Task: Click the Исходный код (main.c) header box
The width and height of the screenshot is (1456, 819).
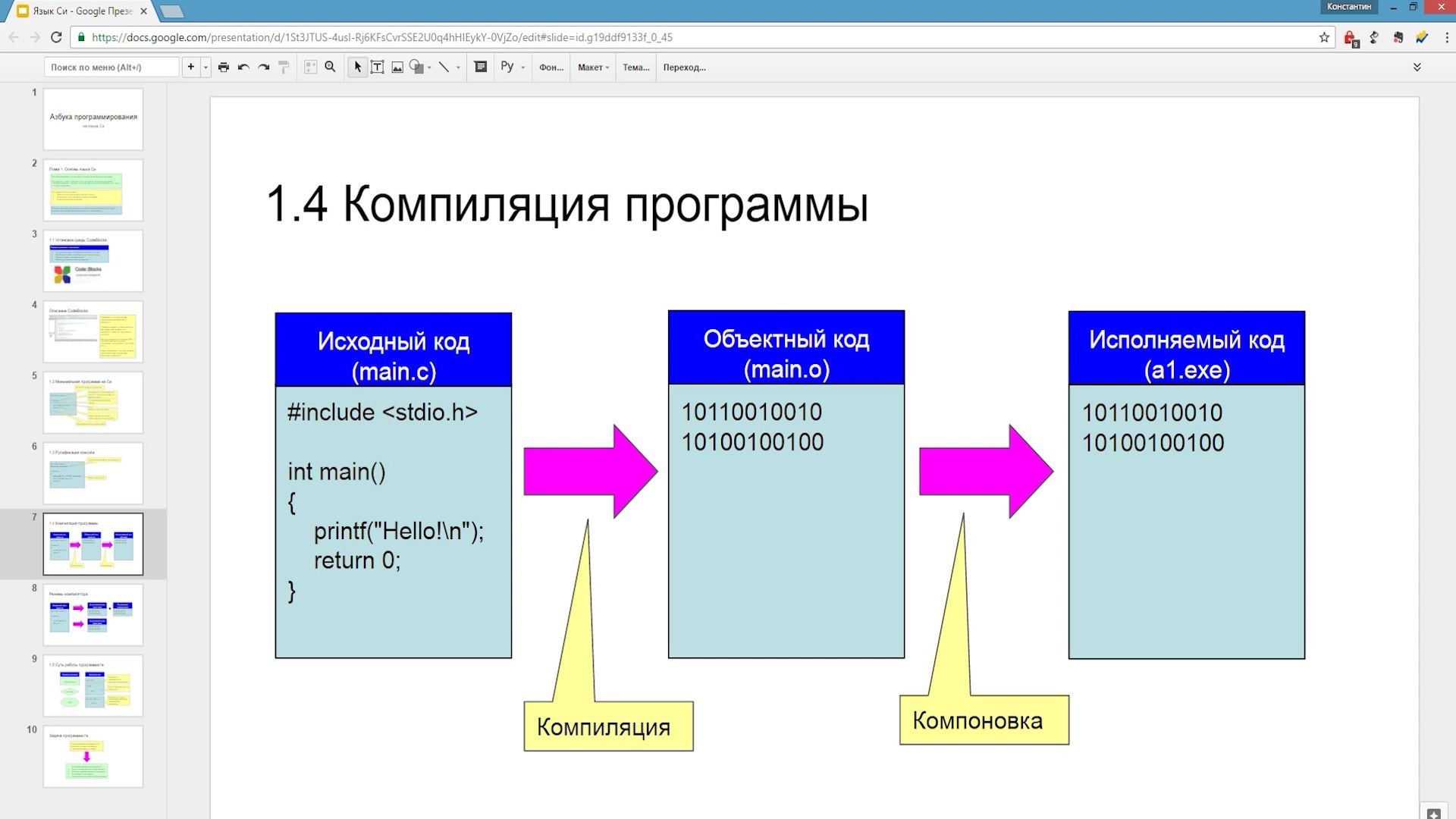Action: [x=394, y=350]
